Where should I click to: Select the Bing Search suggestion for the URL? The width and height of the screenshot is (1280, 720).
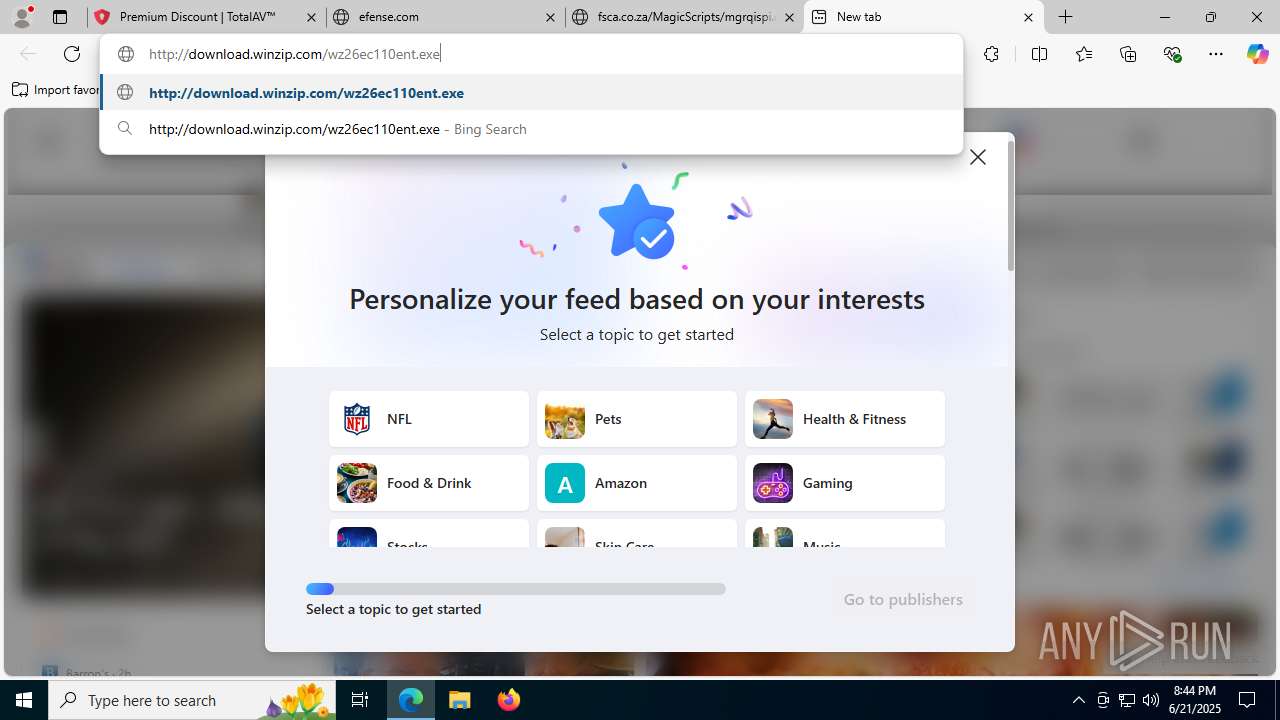(531, 129)
